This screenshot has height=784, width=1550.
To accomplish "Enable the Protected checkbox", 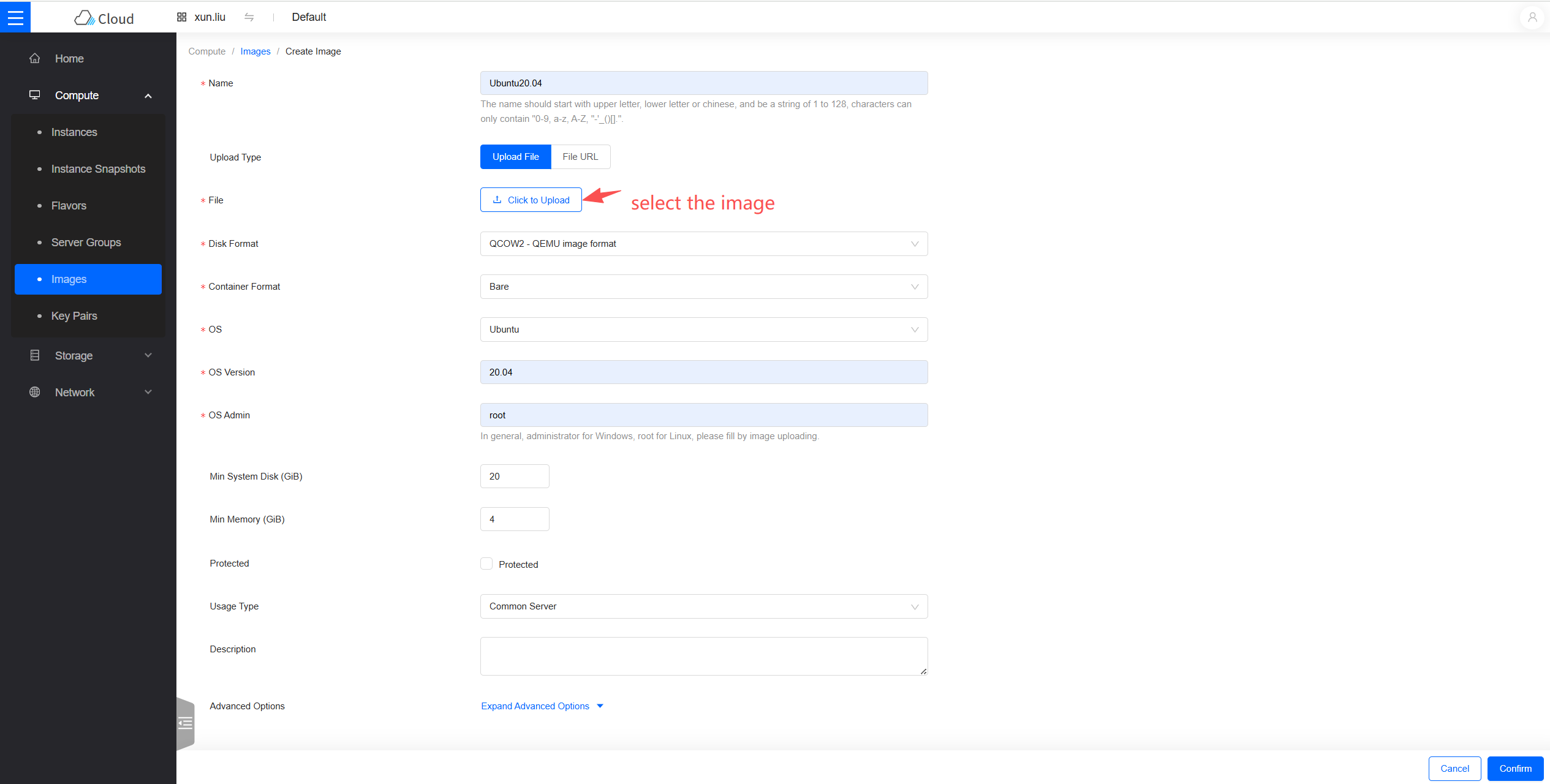I will pos(486,563).
